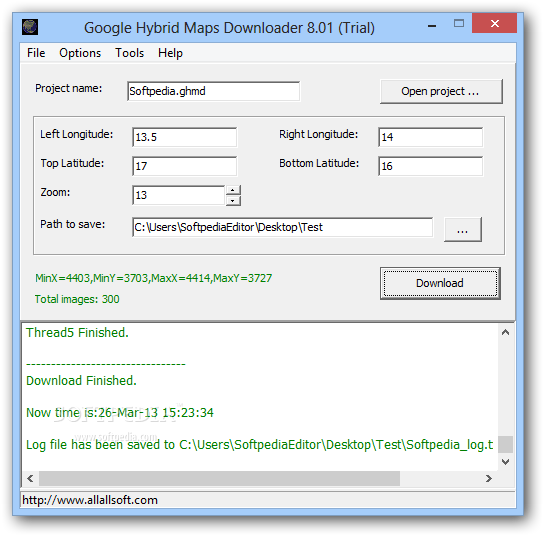Click the log's vertical scroll down arrow

[505, 462]
